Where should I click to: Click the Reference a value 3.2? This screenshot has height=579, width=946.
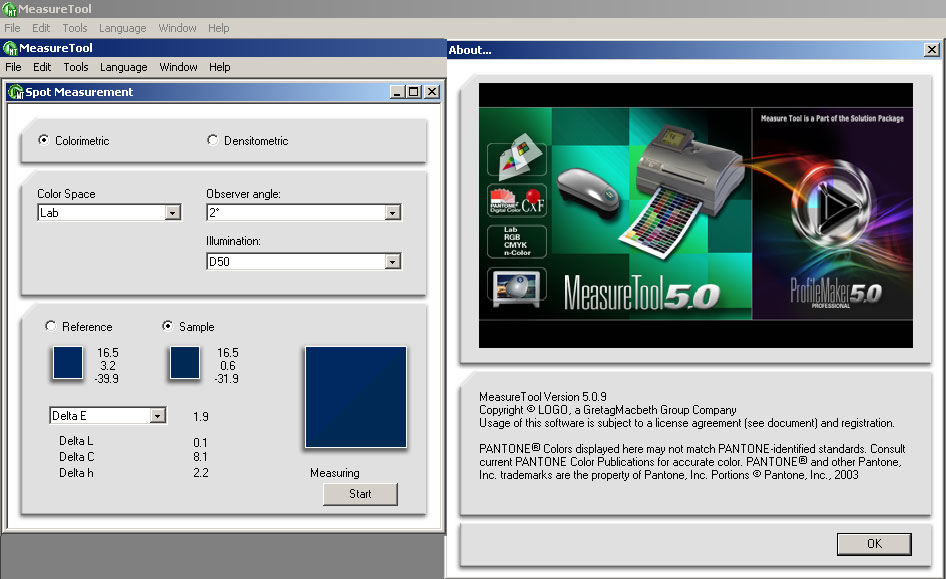tap(108, 365)
